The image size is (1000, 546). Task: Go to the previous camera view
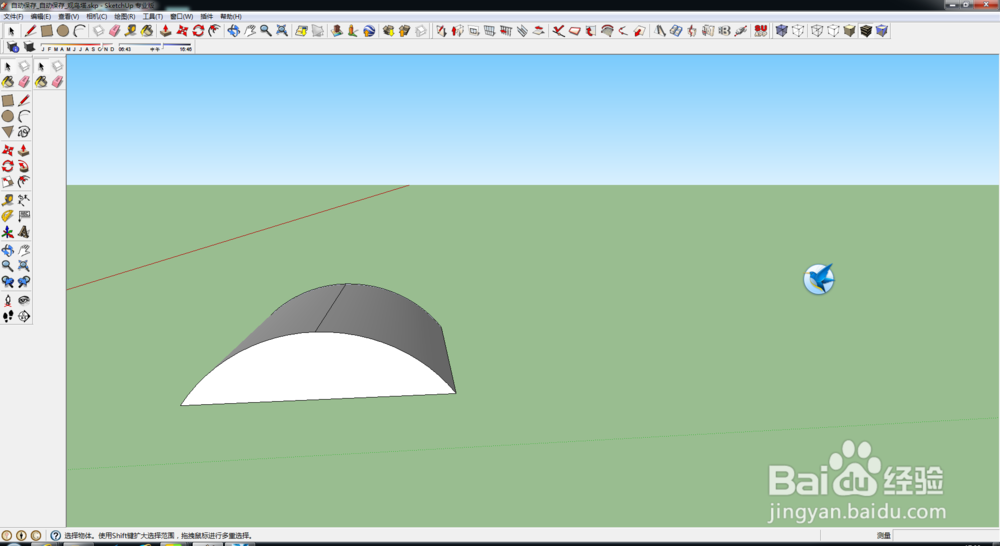8,282
